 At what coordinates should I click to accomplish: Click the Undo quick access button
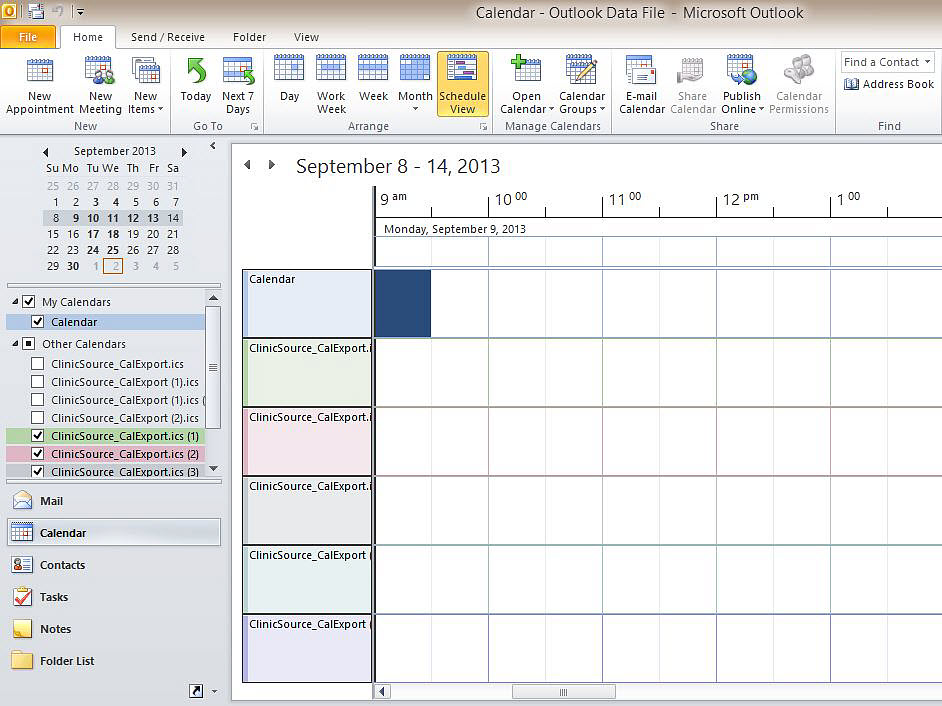[58, 11]
